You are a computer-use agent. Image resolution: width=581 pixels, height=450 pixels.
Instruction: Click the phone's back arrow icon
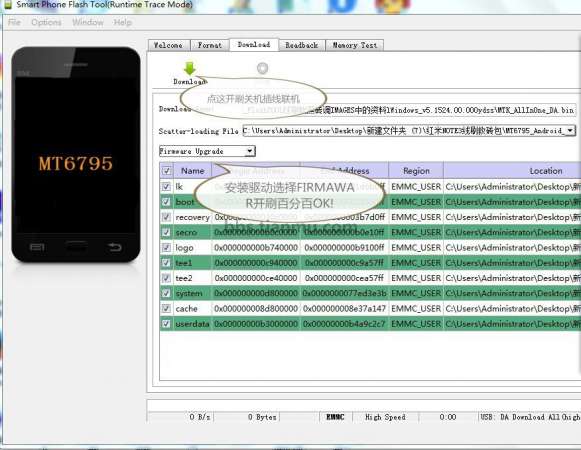click(114, 247)
